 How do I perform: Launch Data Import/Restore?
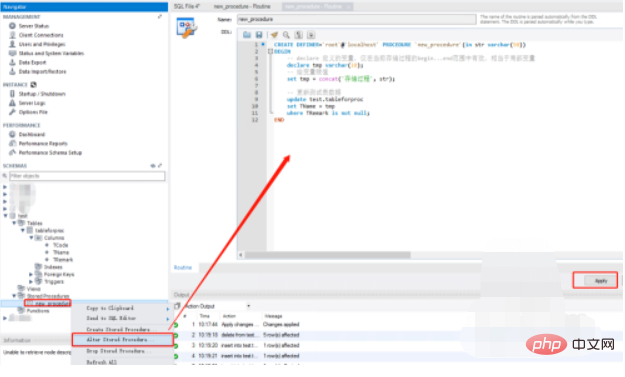[42, 72]
